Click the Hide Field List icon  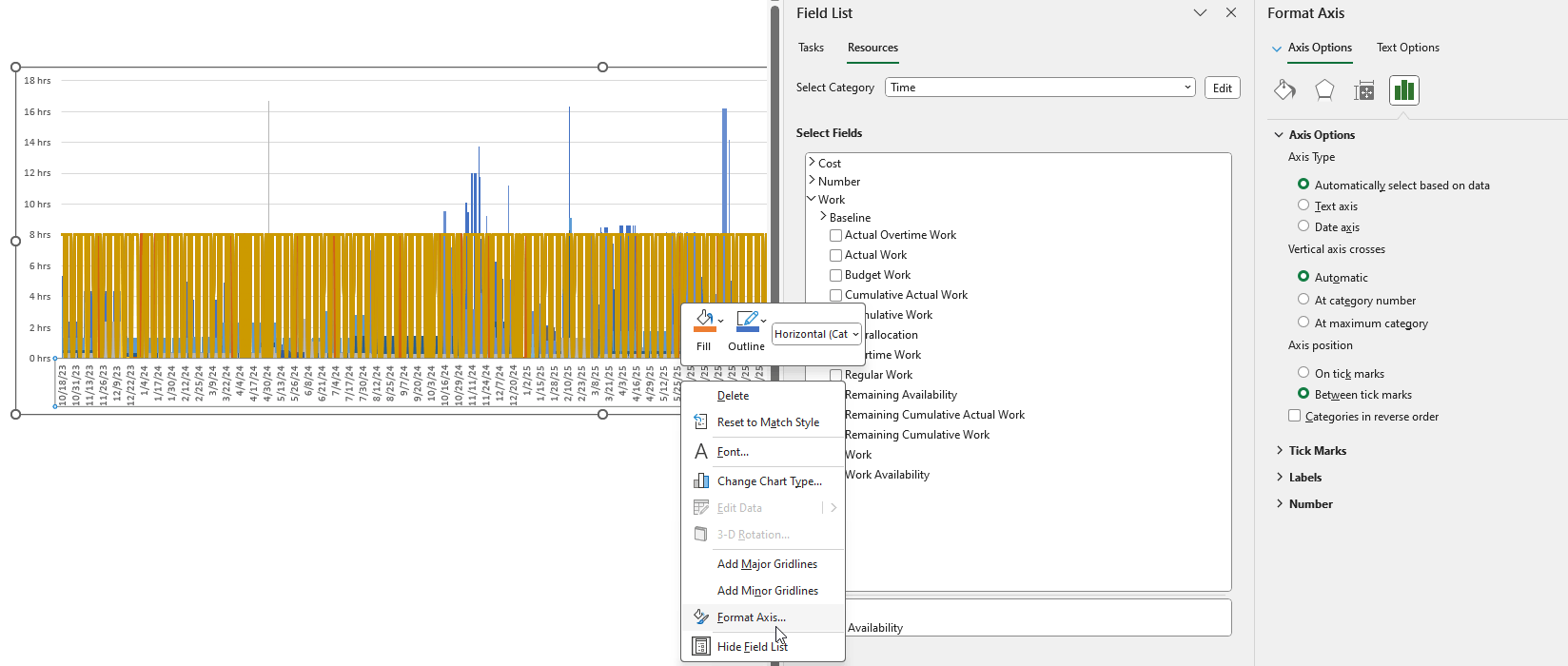point(701,646)
